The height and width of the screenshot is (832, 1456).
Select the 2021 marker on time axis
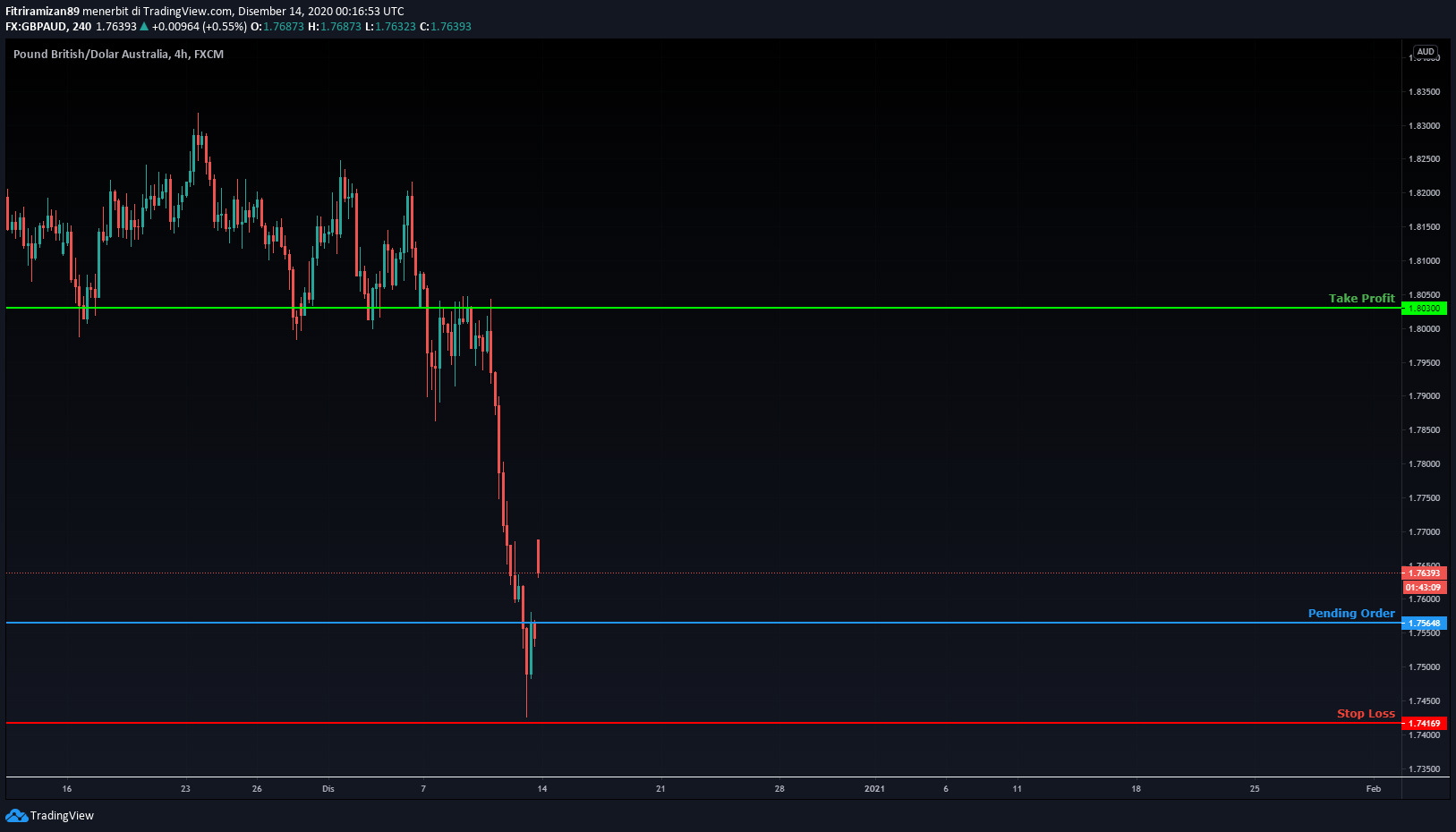pyautogui.click(x=874, y=789)
